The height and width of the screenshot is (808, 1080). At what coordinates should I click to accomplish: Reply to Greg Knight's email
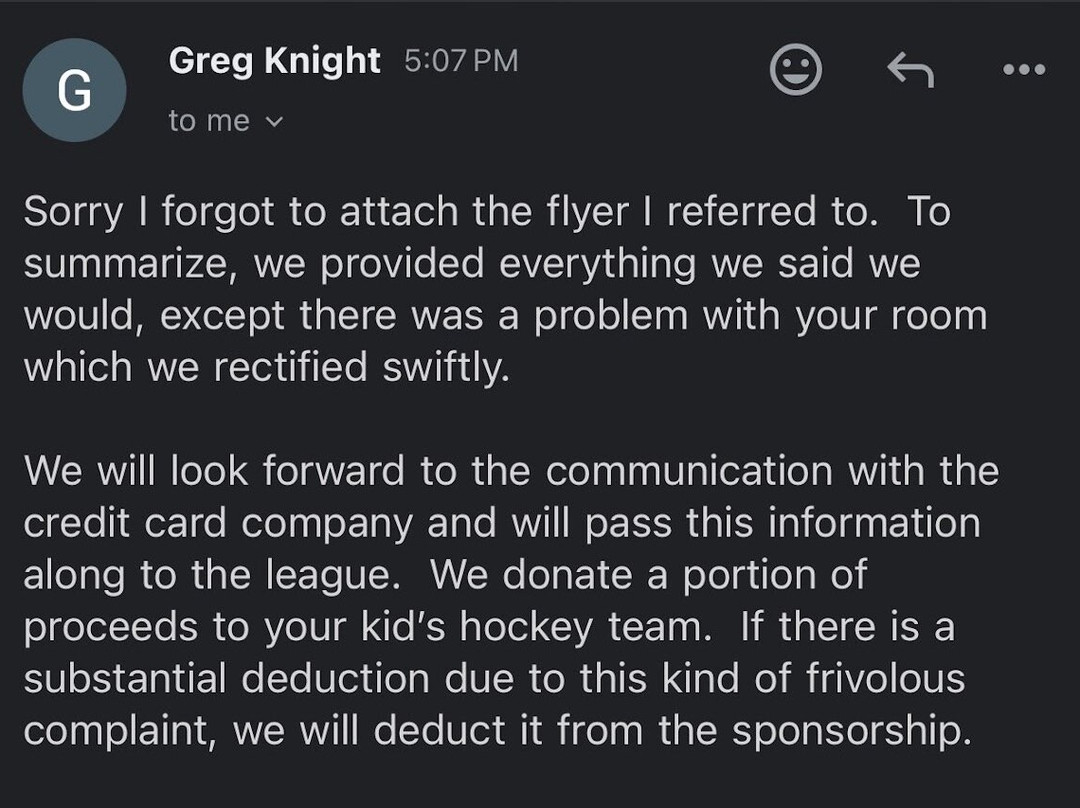pyautogui.click(x=910, y=70)
